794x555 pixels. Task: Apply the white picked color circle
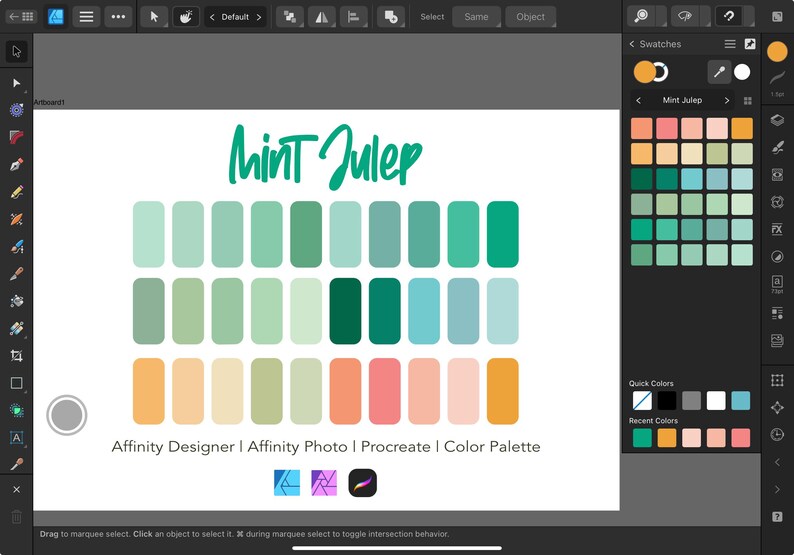tap(742, 72)
